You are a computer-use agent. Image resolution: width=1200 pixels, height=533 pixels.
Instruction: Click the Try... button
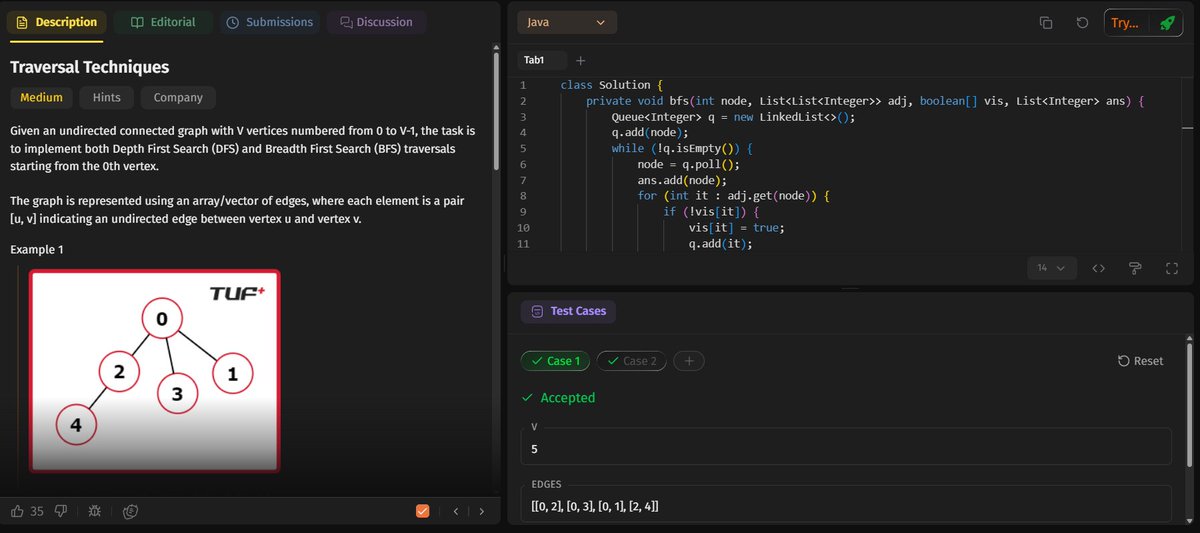(1127, 22)
